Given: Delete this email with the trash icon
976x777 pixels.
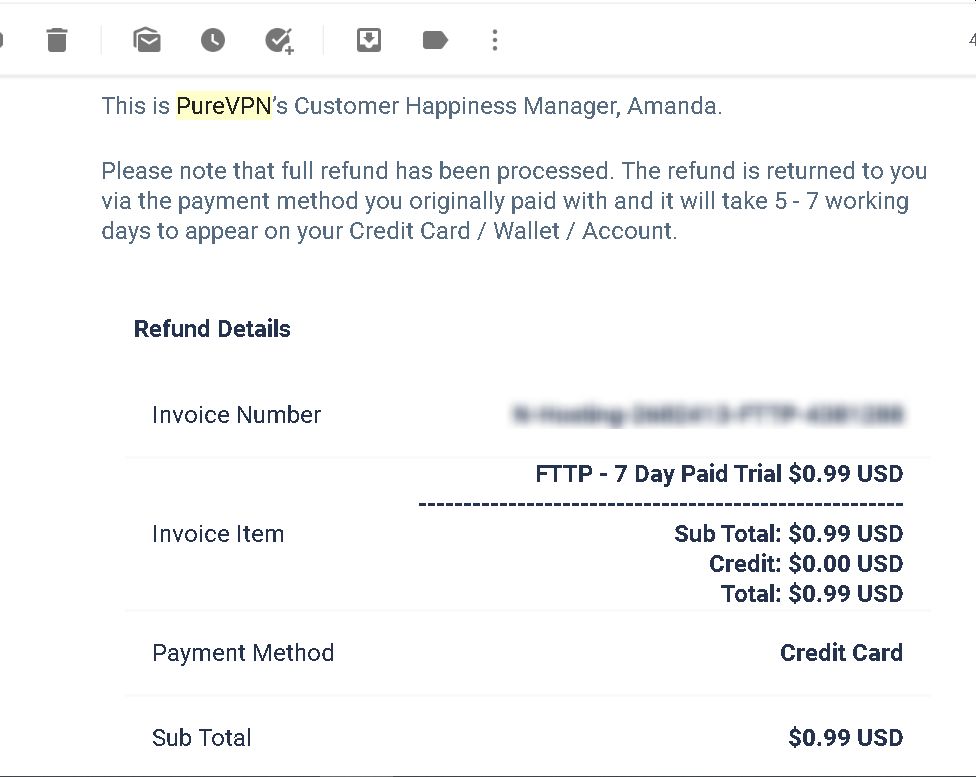Looking at the screenshot, I should point(57,40).
